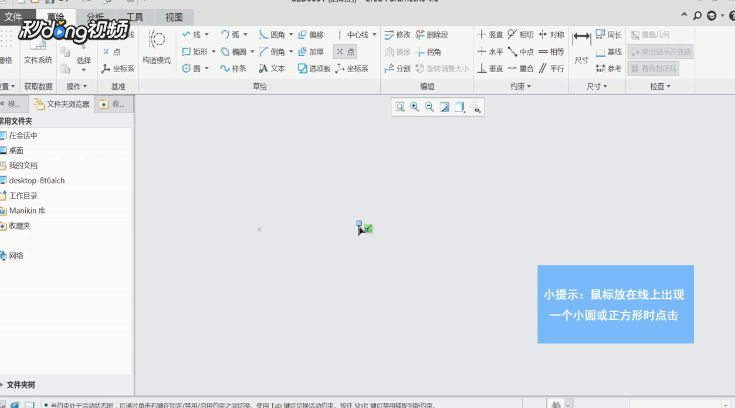Toggle Shade Closed Loops (着色封闭环)

click(x=654, y=68)
